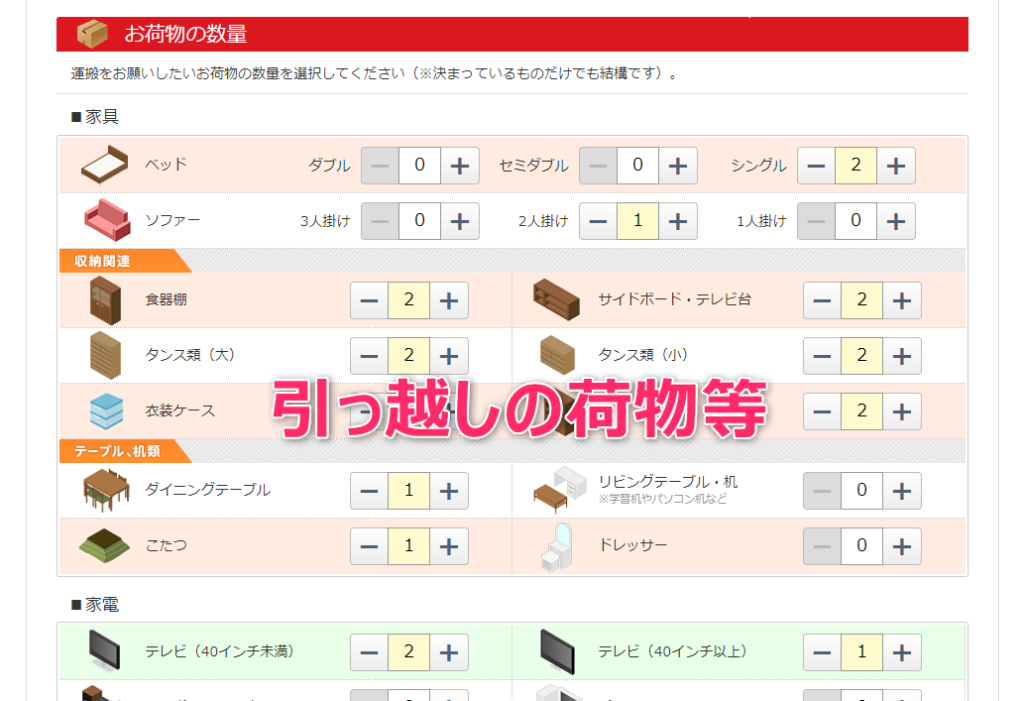Image resolution: width=1024 pixels, height=701 pixels.
Task: Click the テレビ(40インチ以上) quantity field
Action: 862,652
